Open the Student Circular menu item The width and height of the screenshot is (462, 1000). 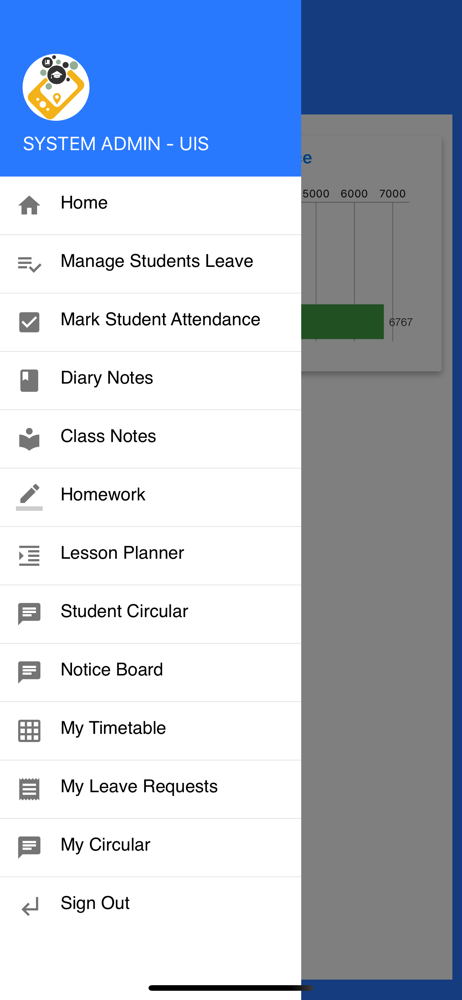[x=151, y=614]
